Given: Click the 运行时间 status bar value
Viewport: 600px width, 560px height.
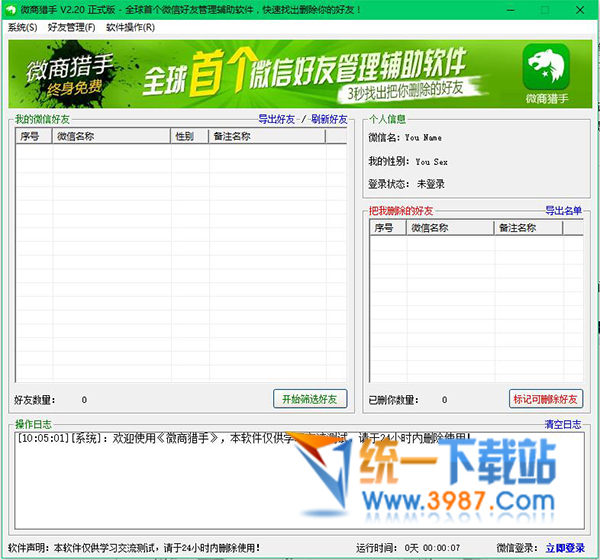Looking at the screenshot, I should [x=432, y=548].
